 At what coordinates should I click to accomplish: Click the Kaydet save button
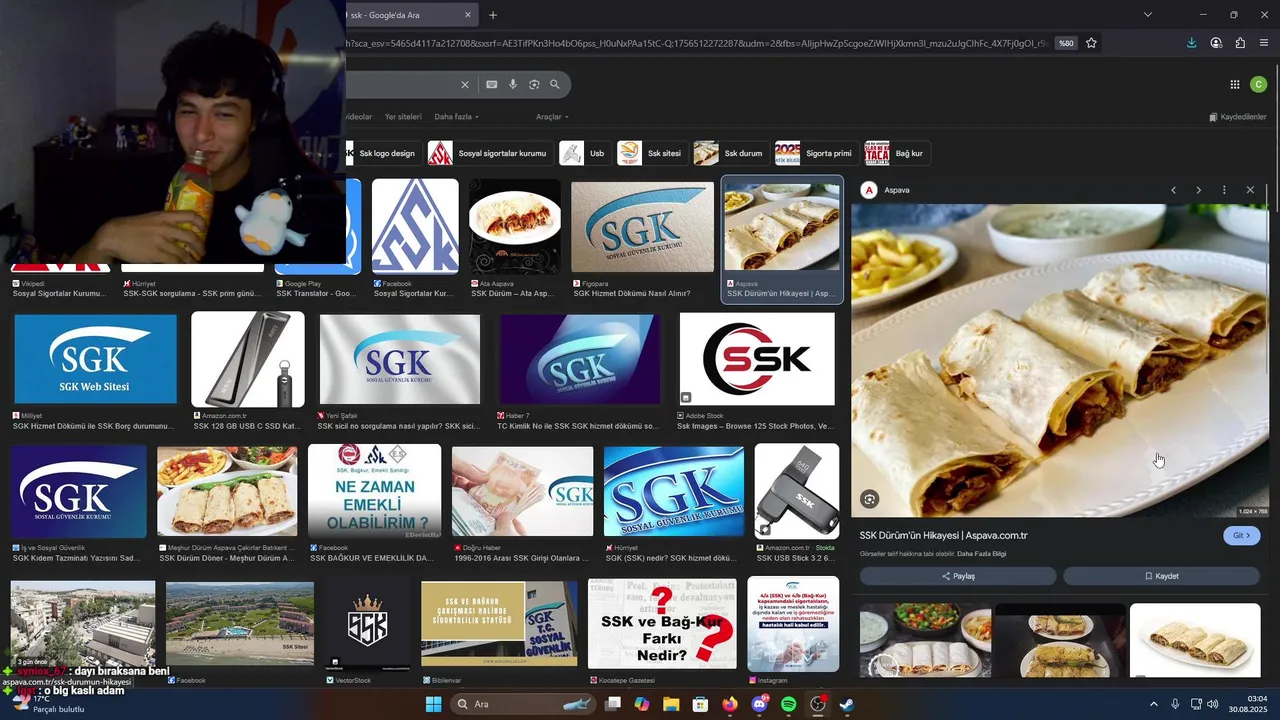[1161, 576]
